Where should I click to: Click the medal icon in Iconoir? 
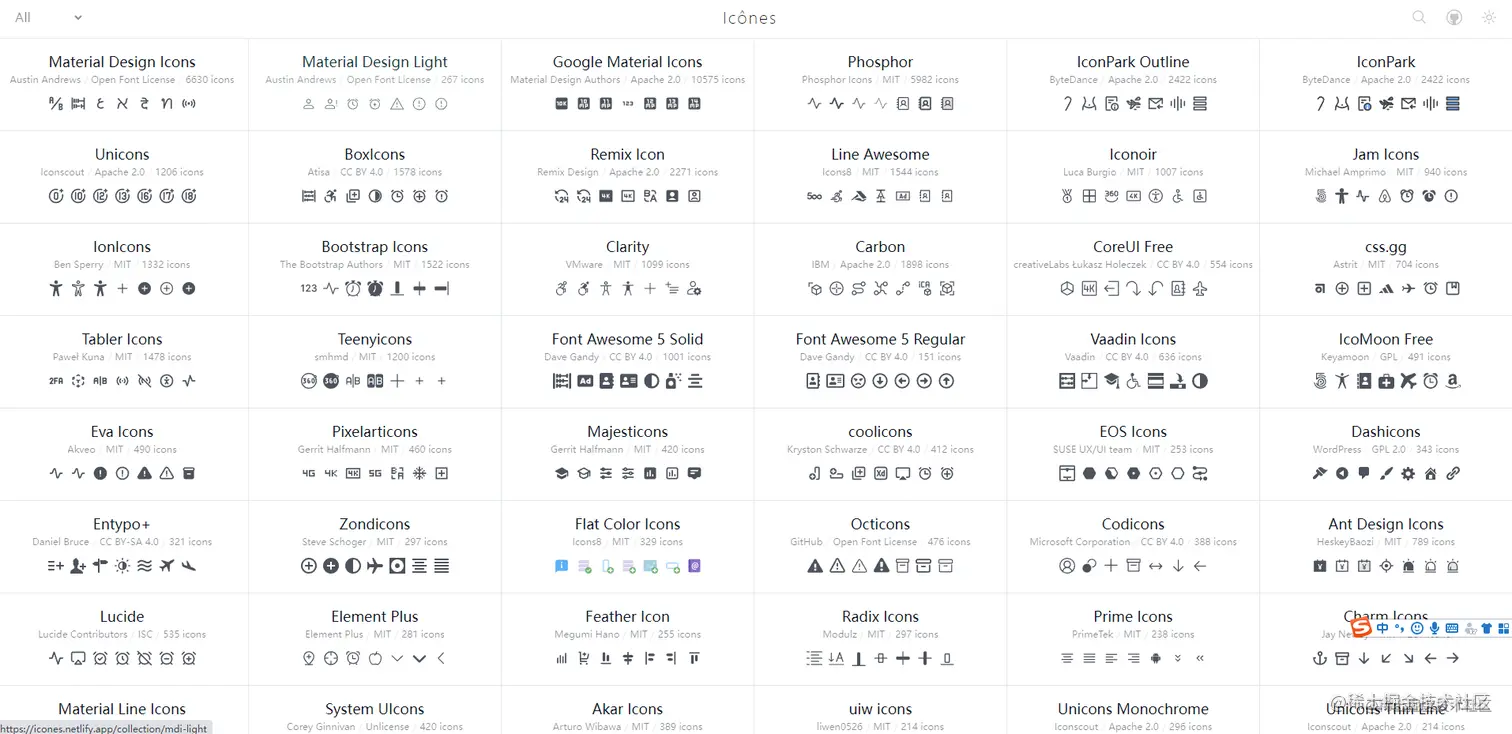[x=1067, y=196]
